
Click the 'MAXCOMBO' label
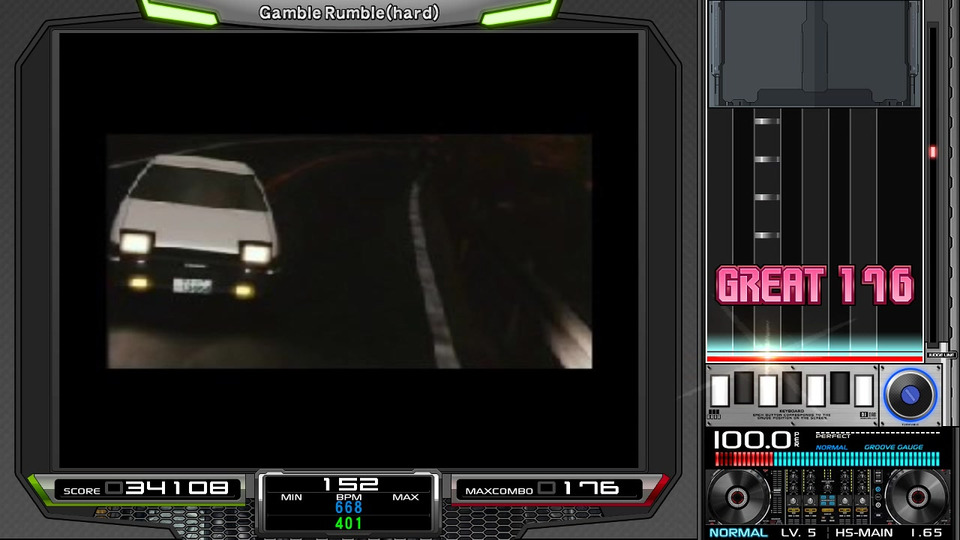tap(499, 491)
